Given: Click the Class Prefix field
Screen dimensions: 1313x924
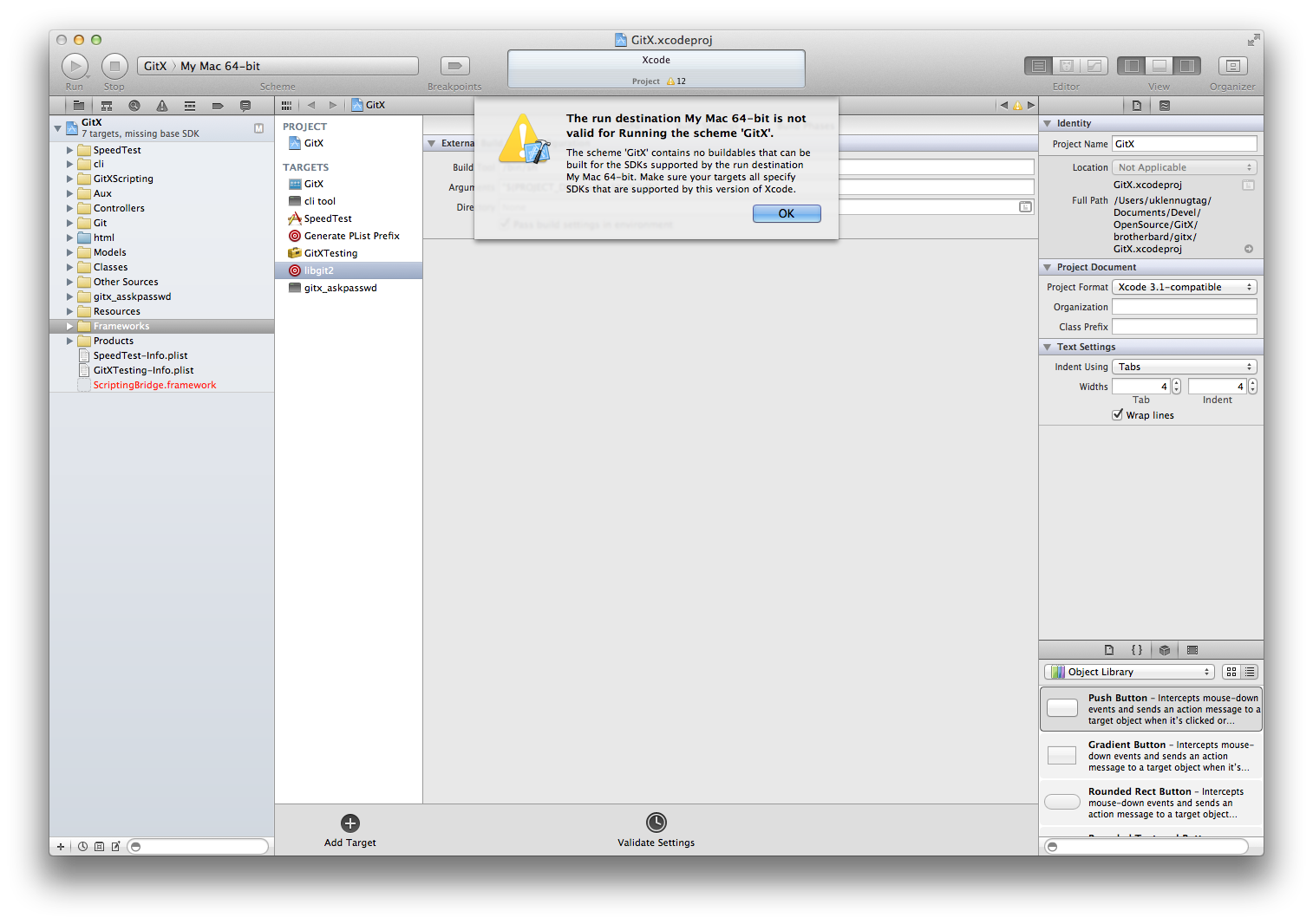Looking at the screenshot, I should tap(1185, 327).
